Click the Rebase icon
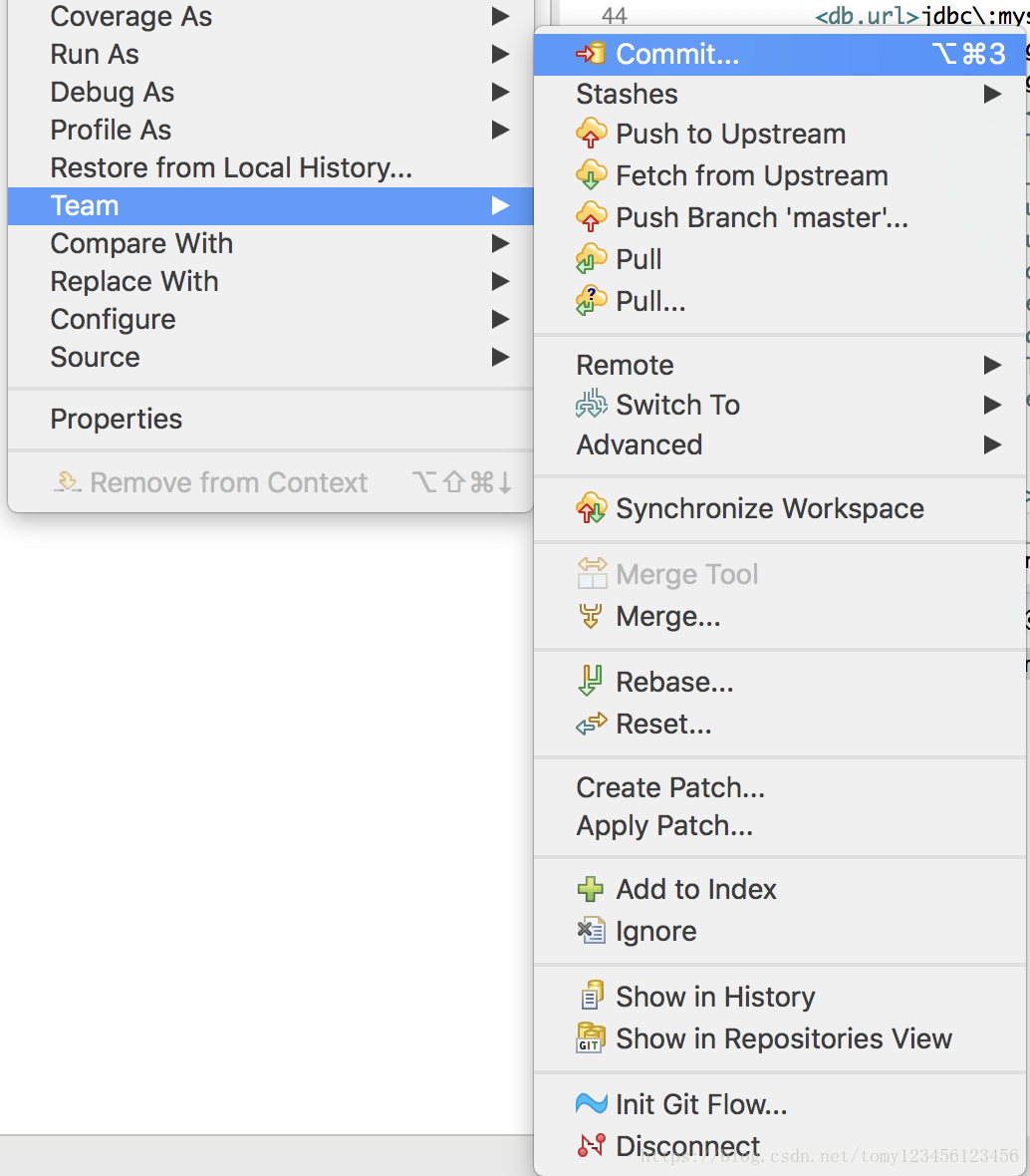1030x1176 pixels. [591, 682]
